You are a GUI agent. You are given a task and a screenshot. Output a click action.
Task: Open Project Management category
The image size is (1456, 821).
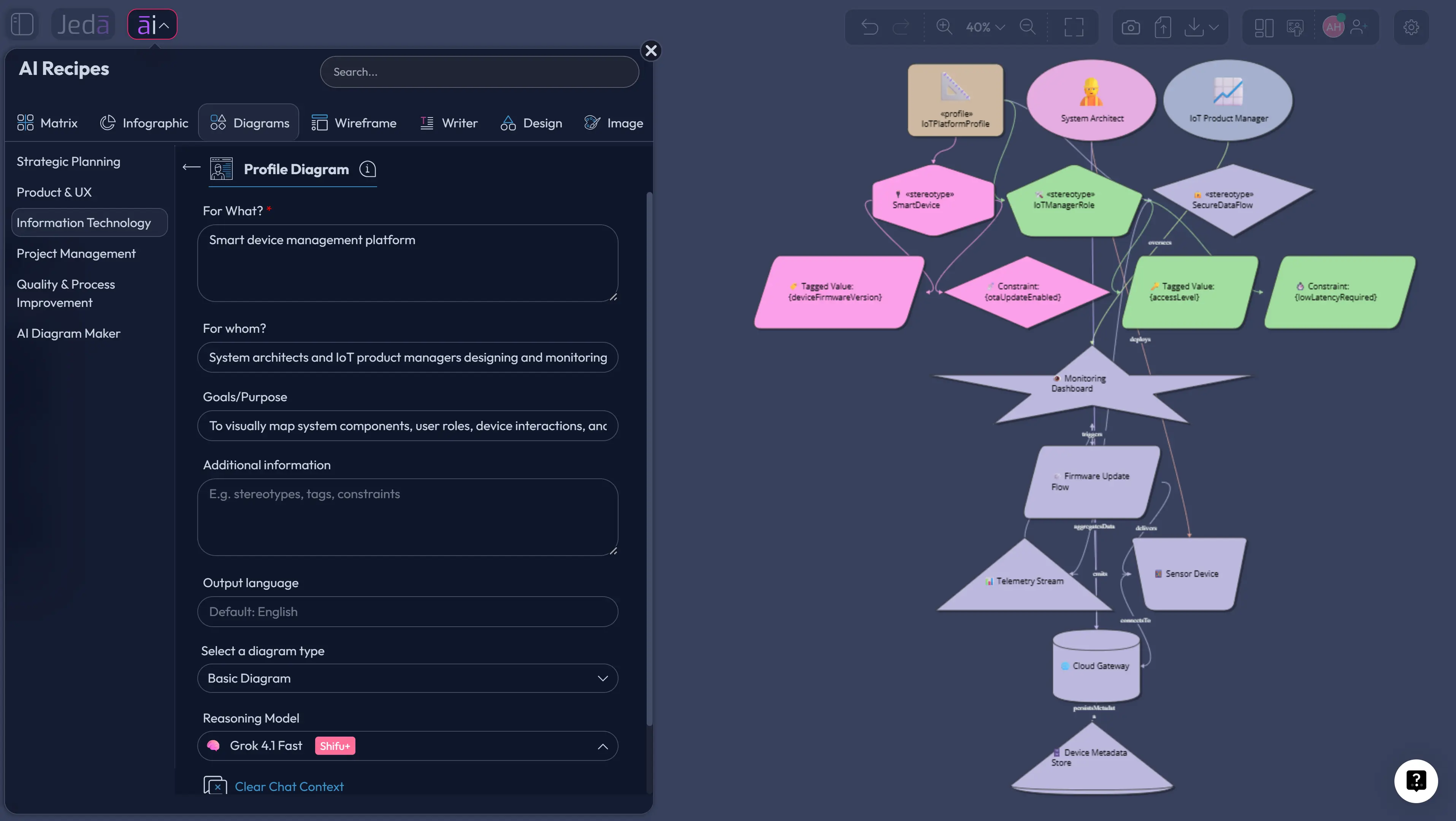click(x=76, y=254)
